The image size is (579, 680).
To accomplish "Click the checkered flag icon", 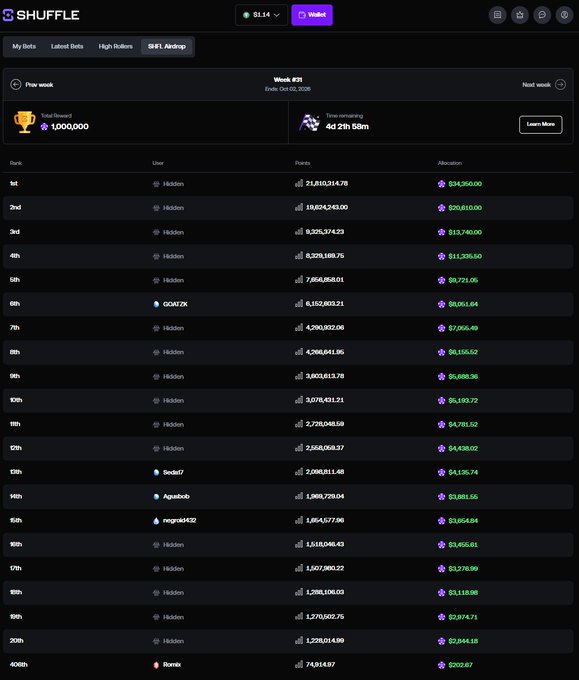I will (x=309, y=122).
